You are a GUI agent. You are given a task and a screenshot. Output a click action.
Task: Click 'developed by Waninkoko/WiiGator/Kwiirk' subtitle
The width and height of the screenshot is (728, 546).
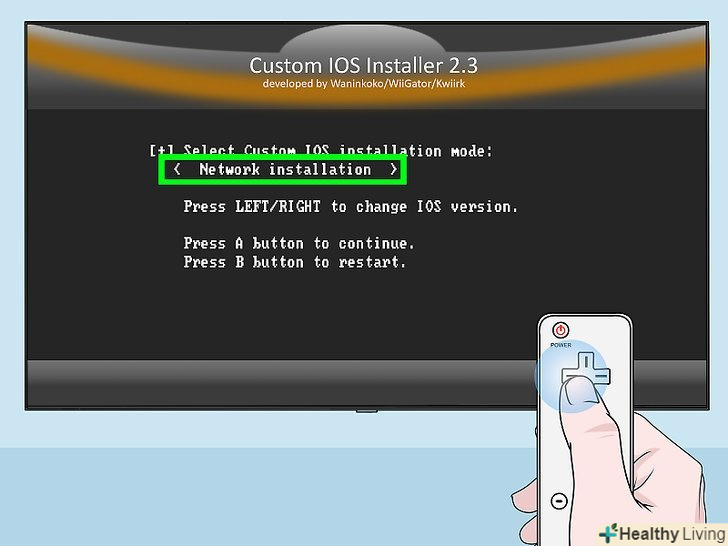pyautogui.click(x=364, y=84)
